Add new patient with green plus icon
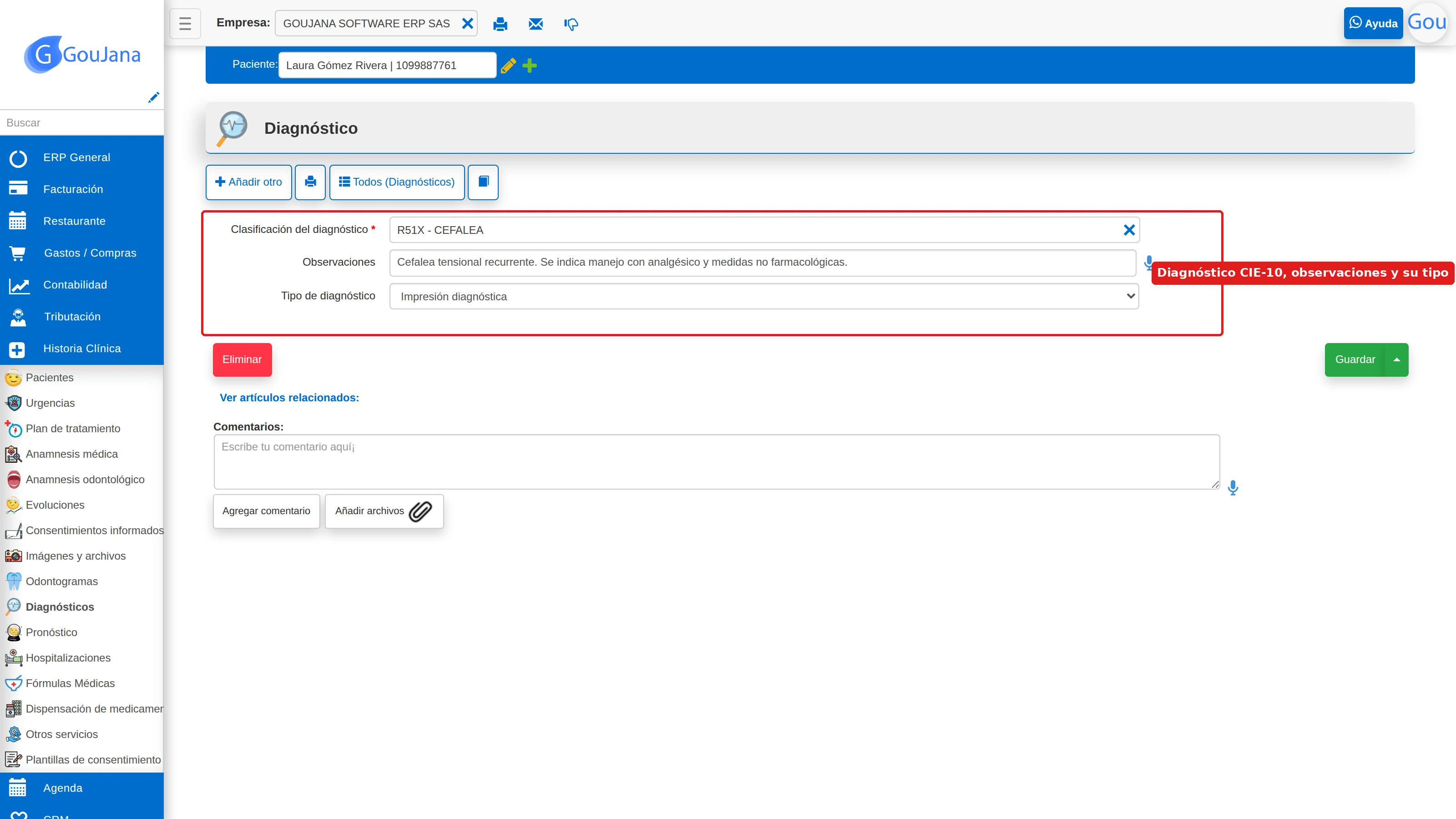The width and height of the screenshot is (1456, 819). [530, 66]
